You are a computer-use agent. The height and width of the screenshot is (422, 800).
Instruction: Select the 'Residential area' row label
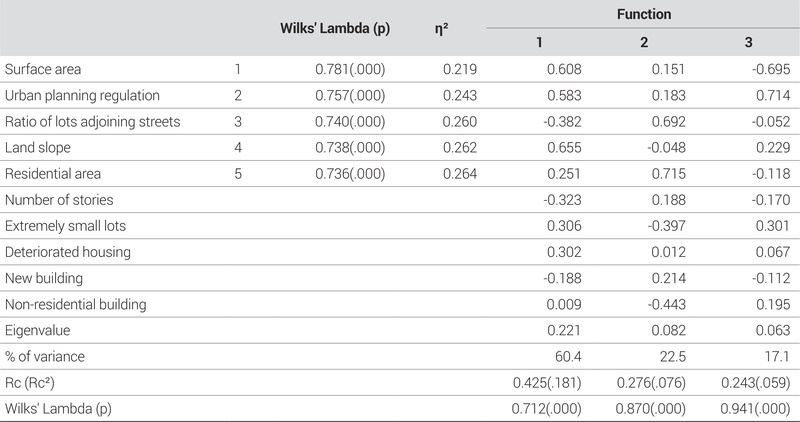point(50,174)
